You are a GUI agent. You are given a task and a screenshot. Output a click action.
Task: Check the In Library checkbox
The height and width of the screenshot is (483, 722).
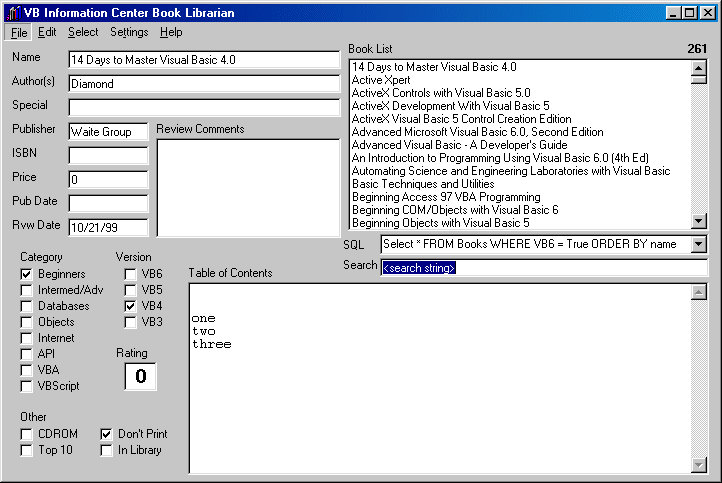click(106, 450)
